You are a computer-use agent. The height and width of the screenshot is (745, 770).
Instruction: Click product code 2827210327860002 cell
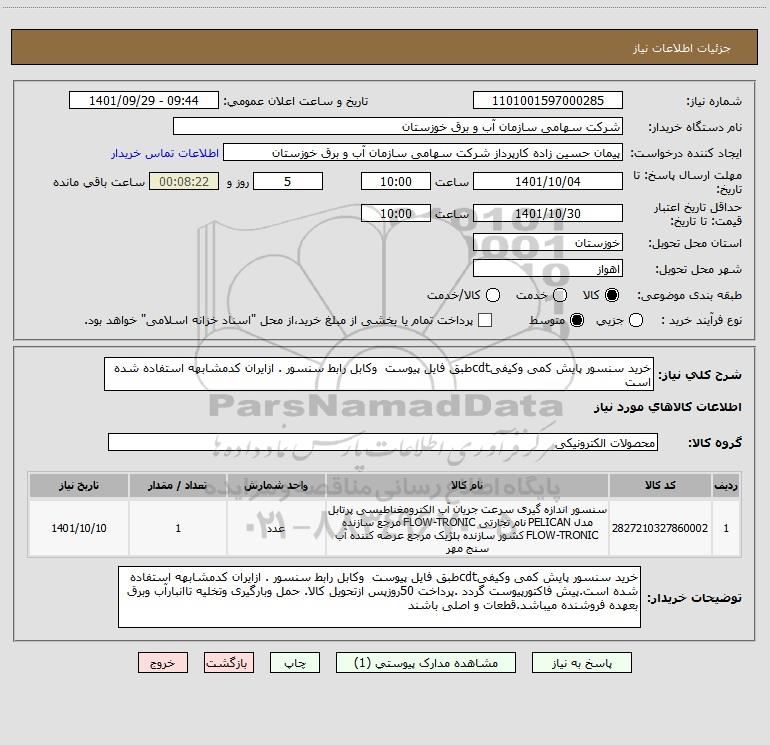pyautogui.click(x=660, y=528)
